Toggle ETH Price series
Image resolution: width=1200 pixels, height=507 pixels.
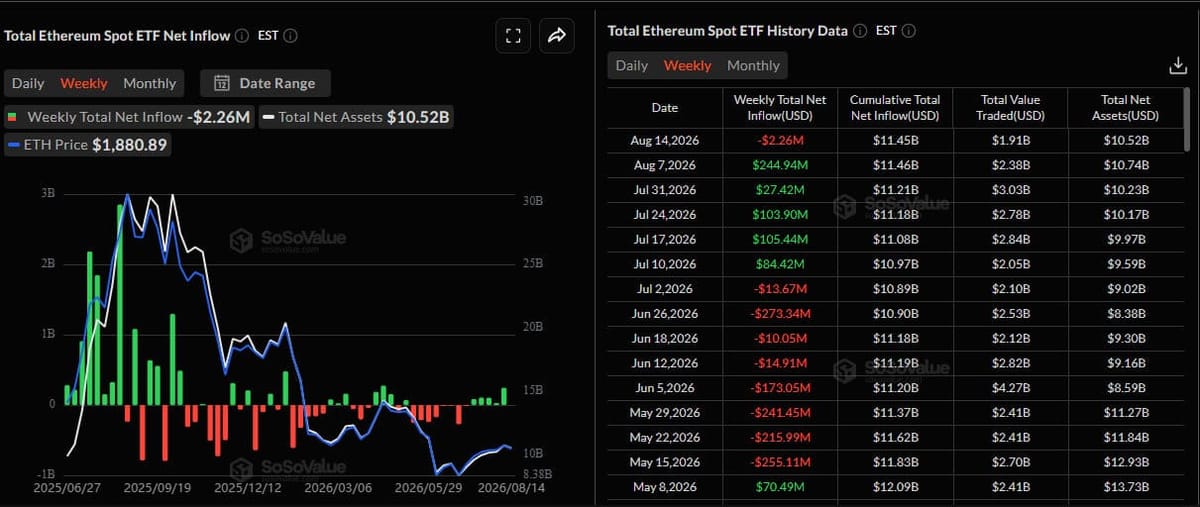(87, 145)
